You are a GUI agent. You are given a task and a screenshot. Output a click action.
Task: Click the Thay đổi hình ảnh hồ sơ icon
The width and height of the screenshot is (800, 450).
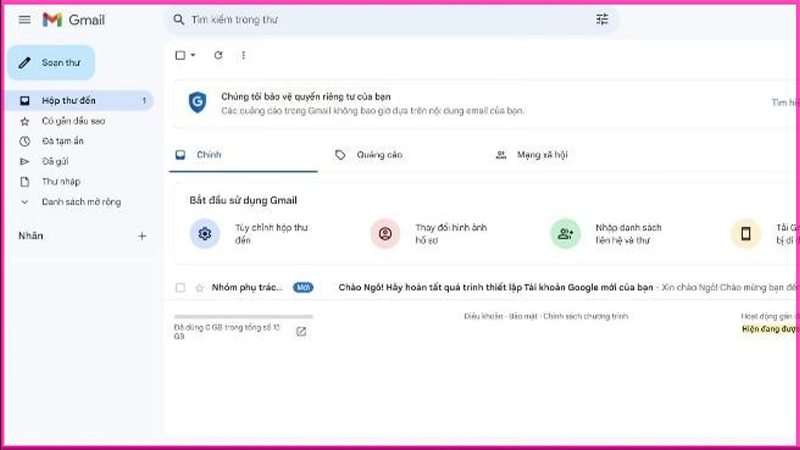[x=385, y=234]
